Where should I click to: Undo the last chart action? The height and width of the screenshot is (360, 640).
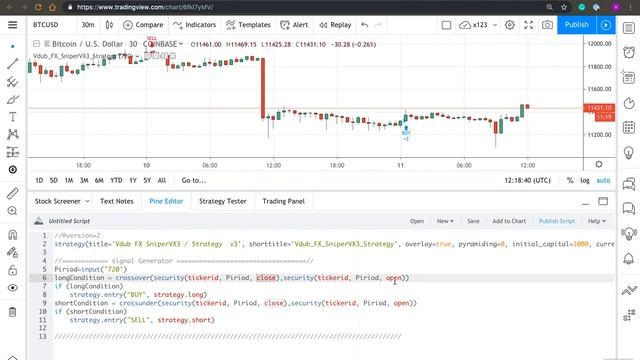[364, 25]
